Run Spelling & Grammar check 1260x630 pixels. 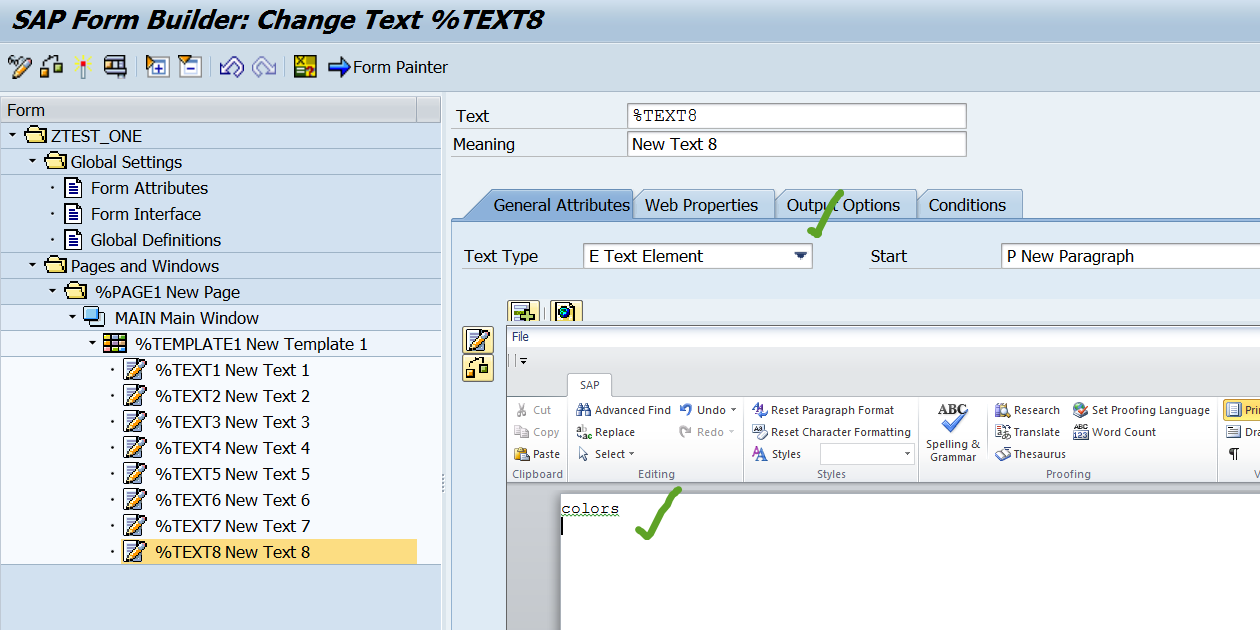(x=953, y=432)
